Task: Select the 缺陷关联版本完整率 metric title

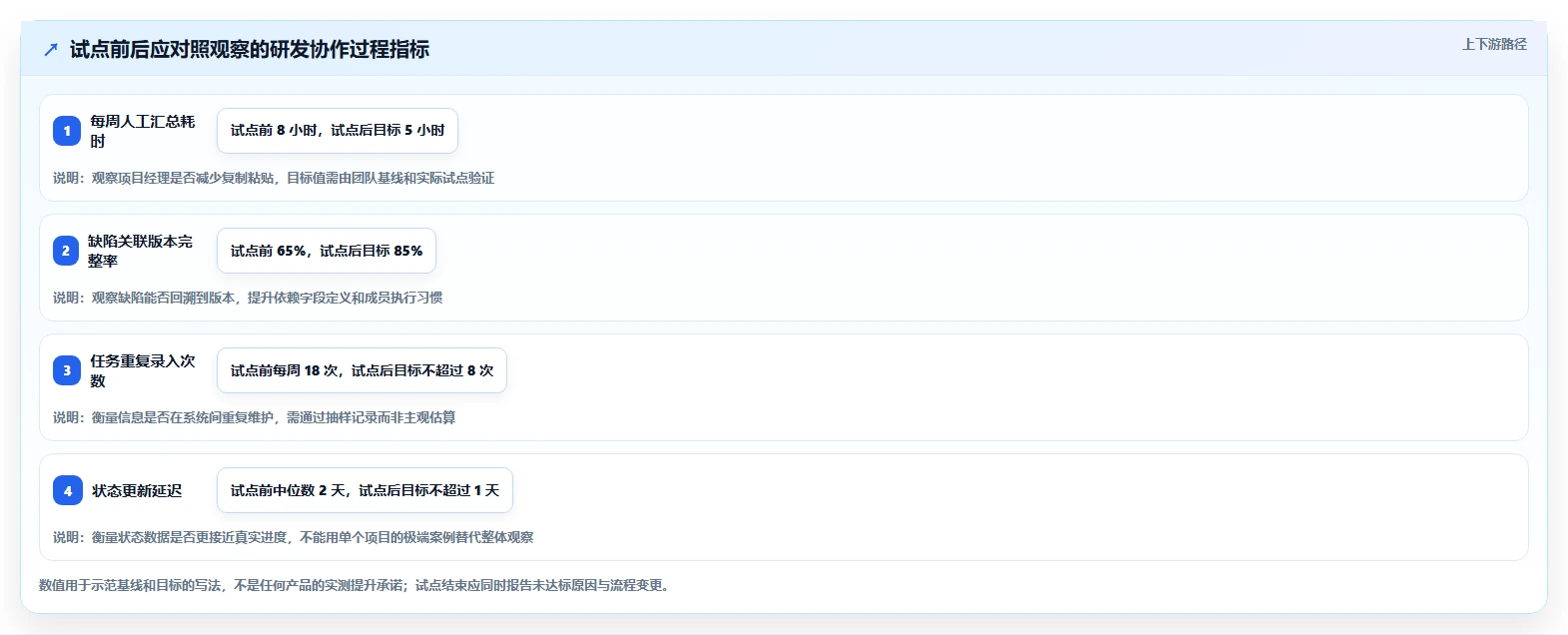Action: pyautogui.click(x=141, y=251)
